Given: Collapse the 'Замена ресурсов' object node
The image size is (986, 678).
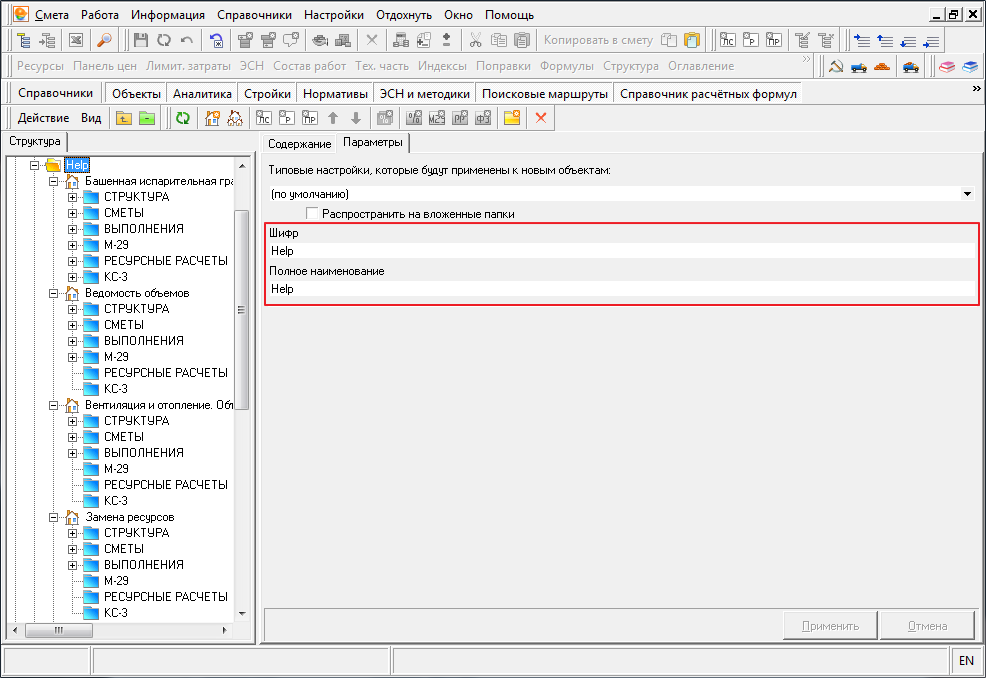Looking at the screenshot, I should tap(53, 517).
